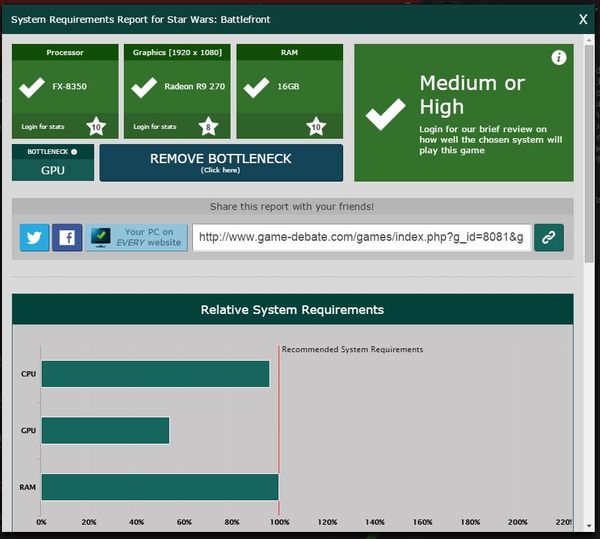Screen dimensions: 600x539
Task: Open Your PC on EVERY website banner
Action: point(137,238)
